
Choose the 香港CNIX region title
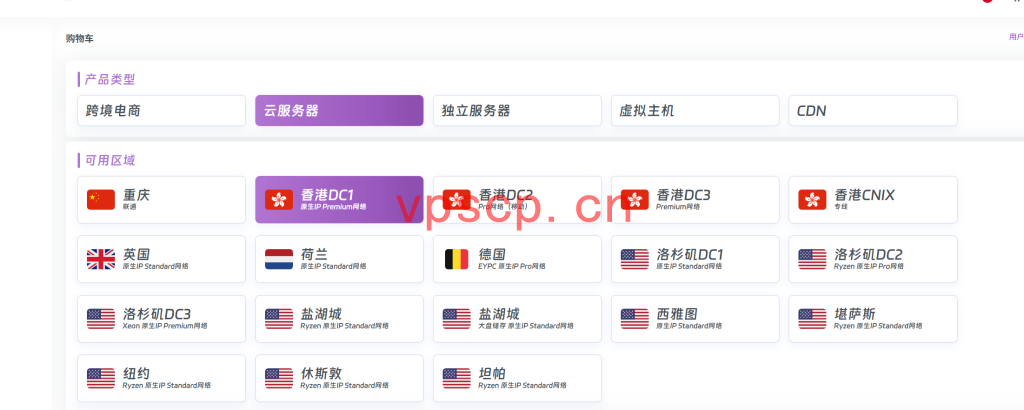pos(864,195)
